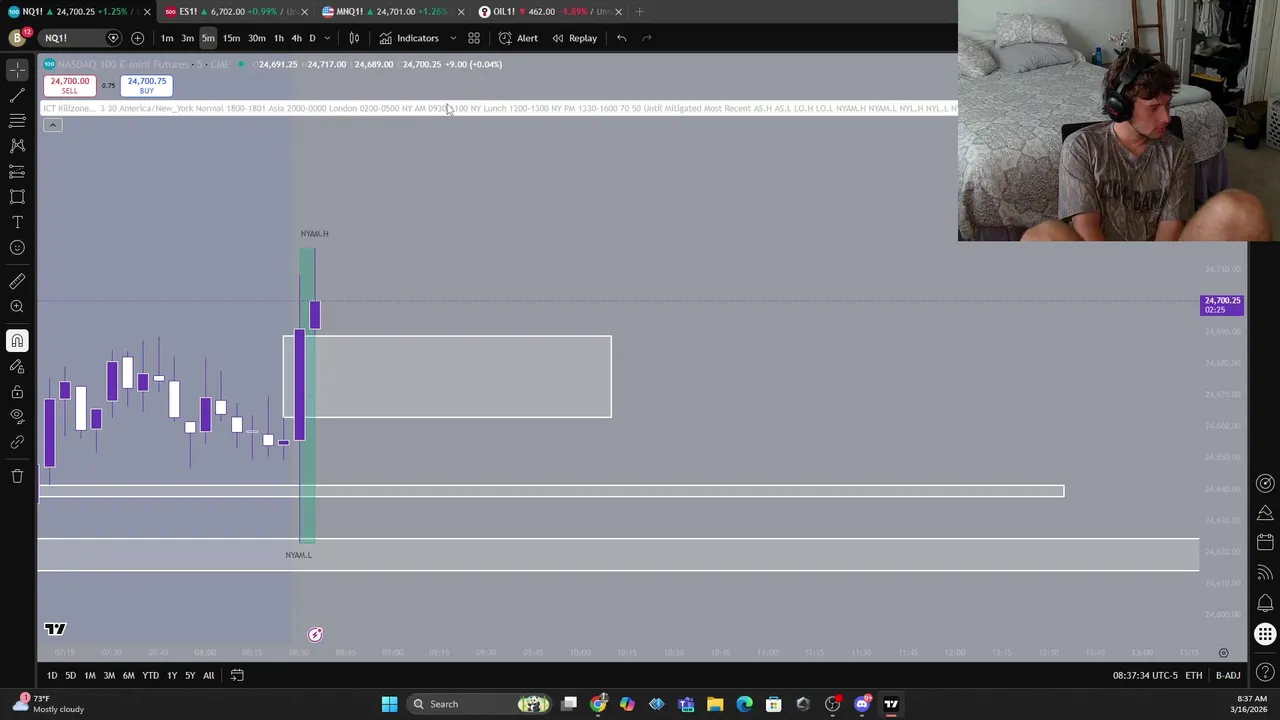Viewport: 1280px width, 720px height.
Task: Toggle hide all drawings eye icon
Action: pyautogui.click(x=17, y=416)
